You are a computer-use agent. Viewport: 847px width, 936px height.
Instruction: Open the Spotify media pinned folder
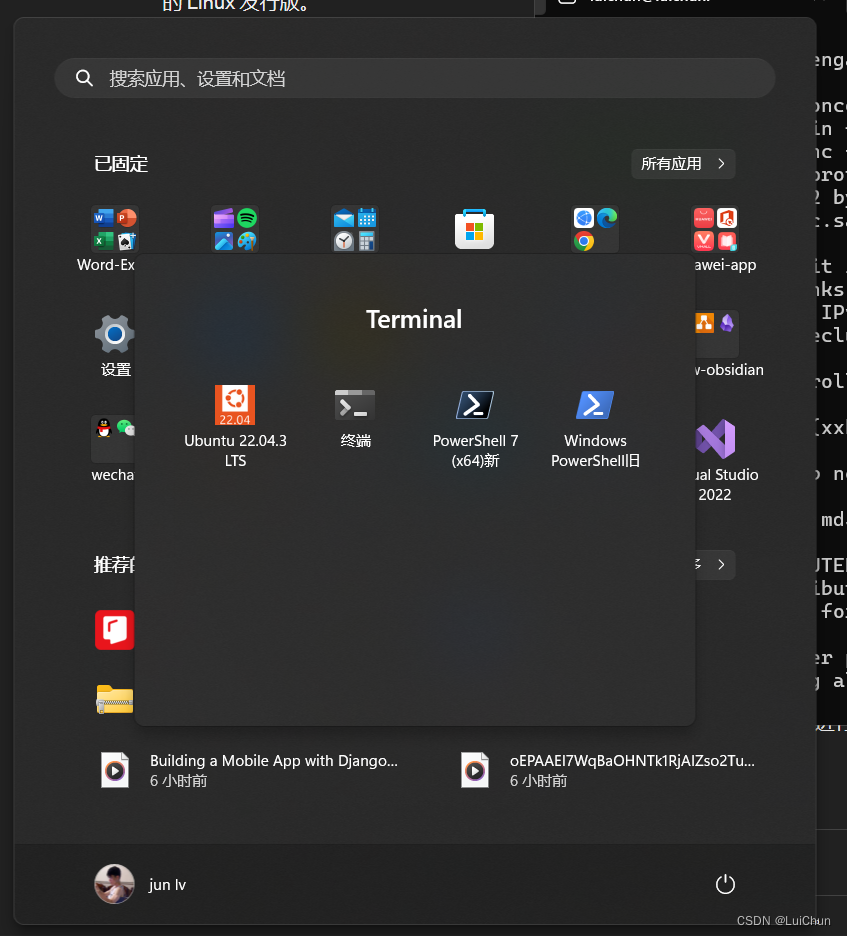tap(234, 229)
